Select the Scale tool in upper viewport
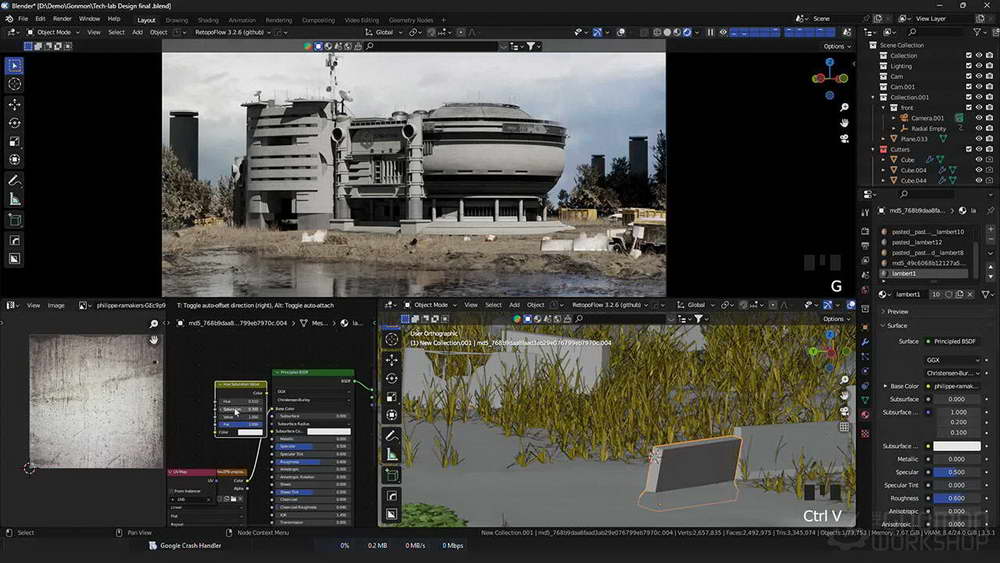Image resolution: width=1000 pixels, height=563 pixels. coord(15,142)
